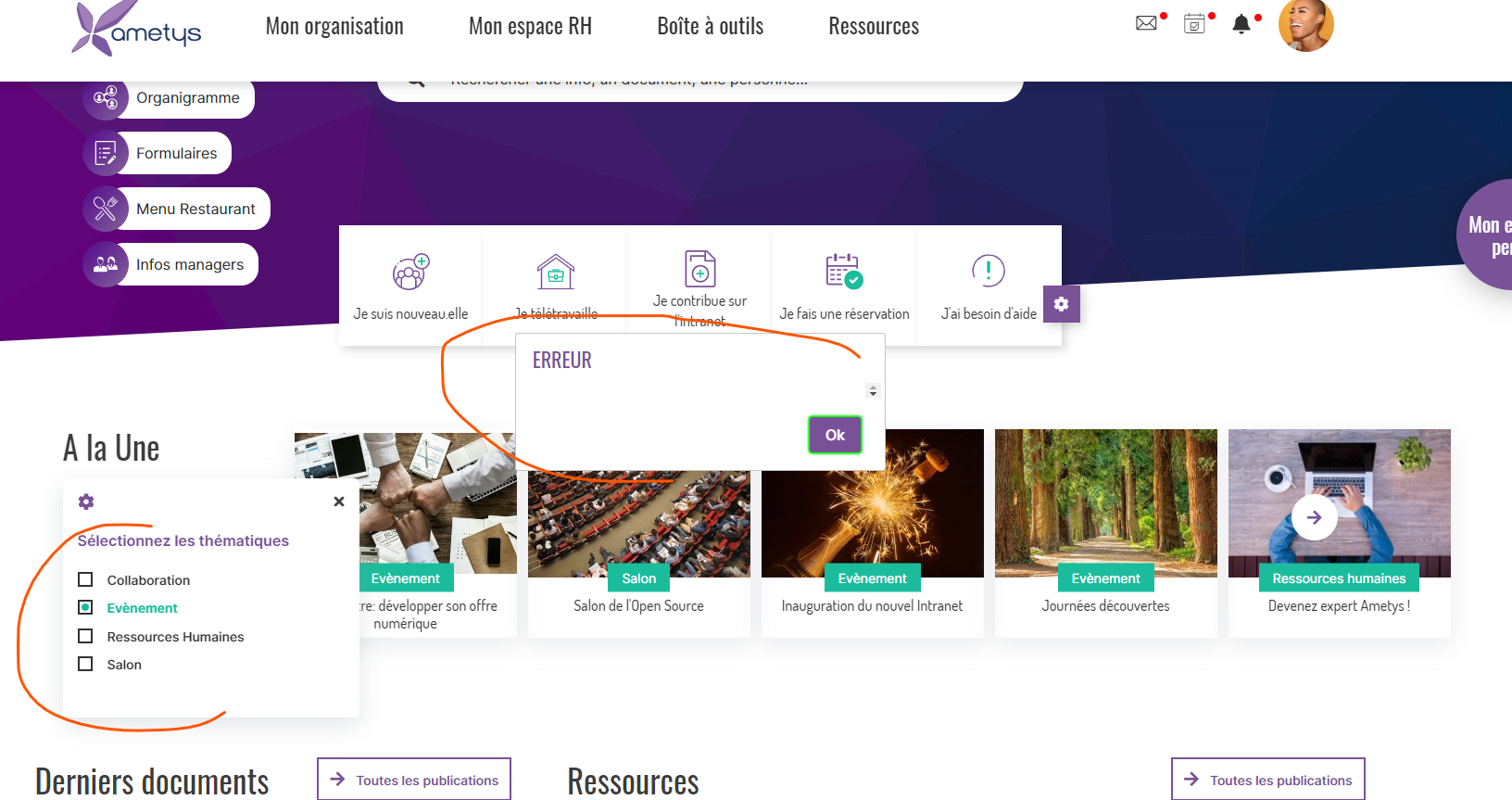Open the Infos managers link
Viewport: 1512px width, 800px height.
point(190,264)
